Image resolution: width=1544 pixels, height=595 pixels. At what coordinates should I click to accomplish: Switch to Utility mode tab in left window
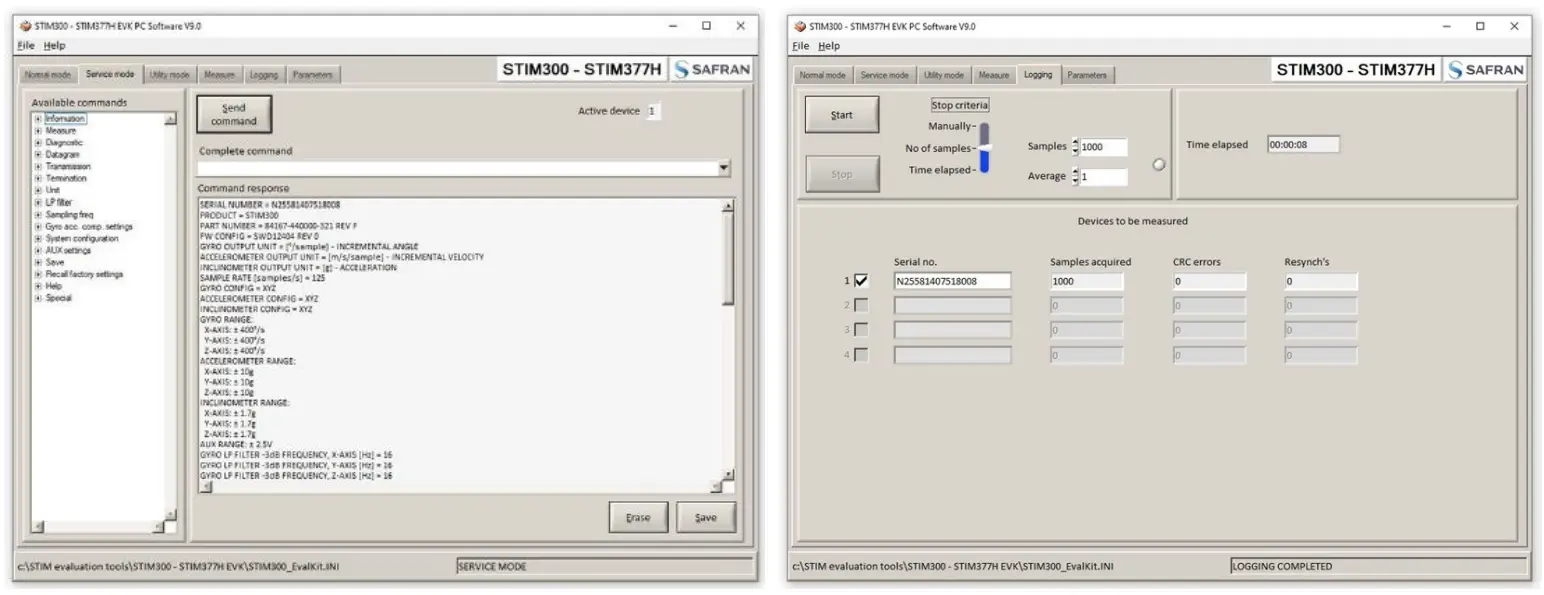coord(169,75)
